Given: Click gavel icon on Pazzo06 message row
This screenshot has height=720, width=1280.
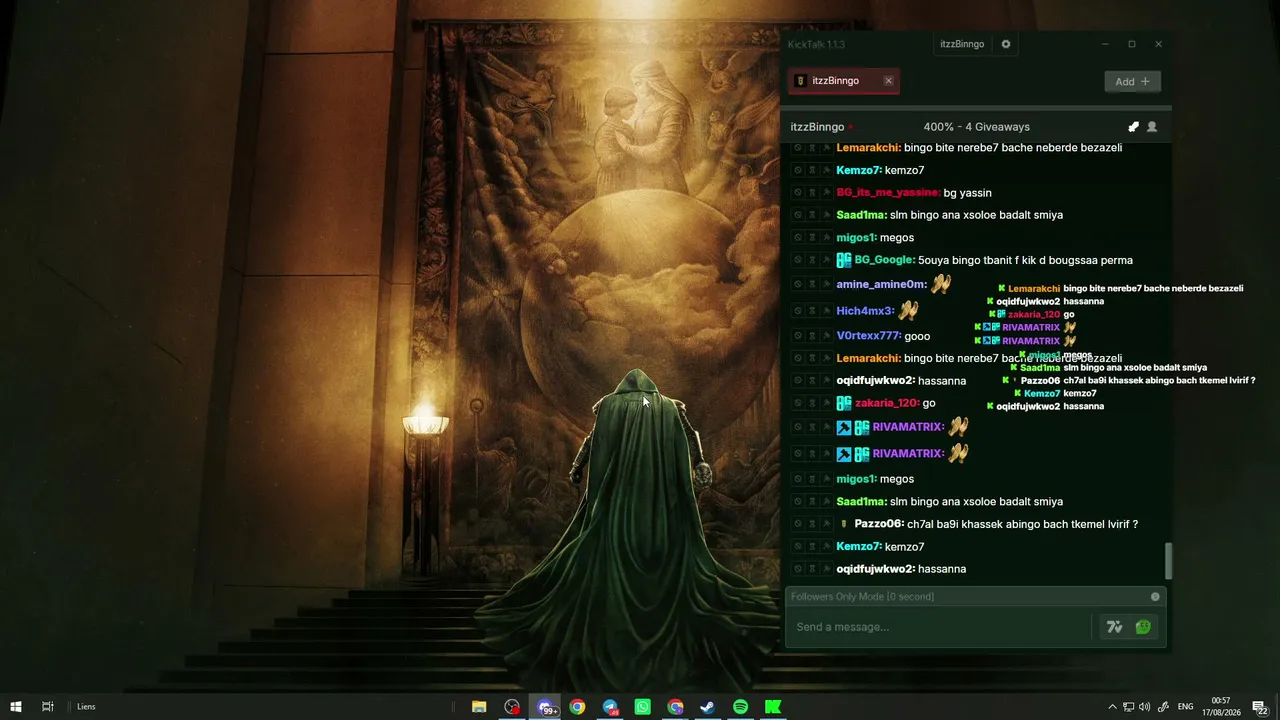Looking at the screenshot, I should (x=826, y=524).
